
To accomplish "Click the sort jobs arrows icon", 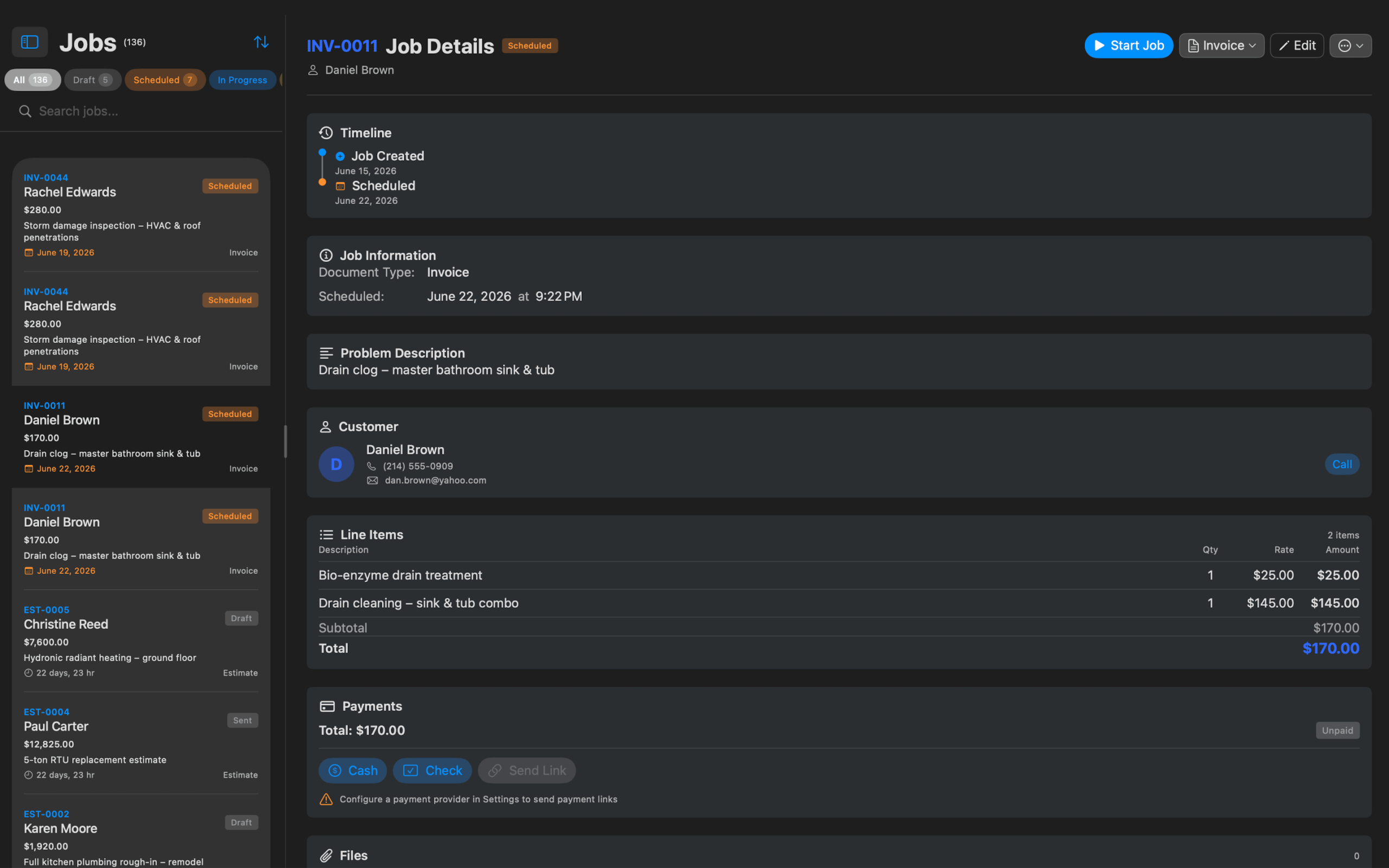I will [x=261, y=42].
